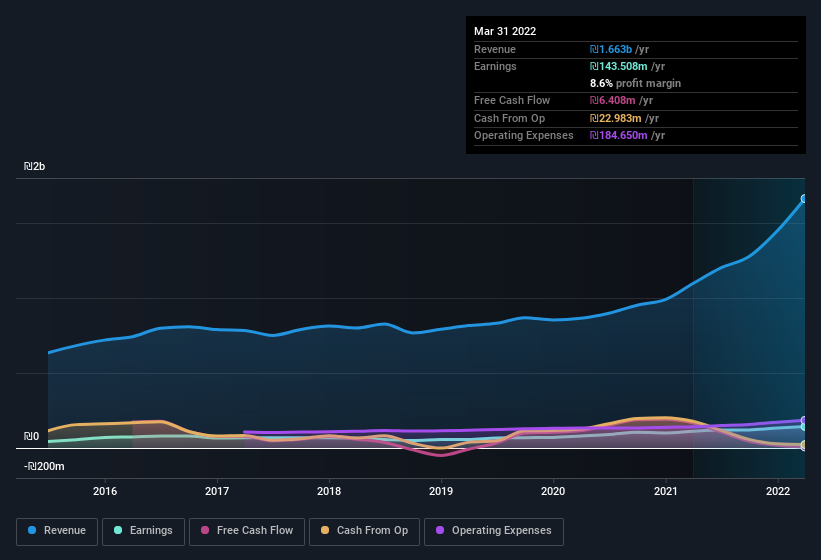Click the ₪143.508m earnings value
The height and width of the screenshot is (560, 821).
click(x=618, y=66)
